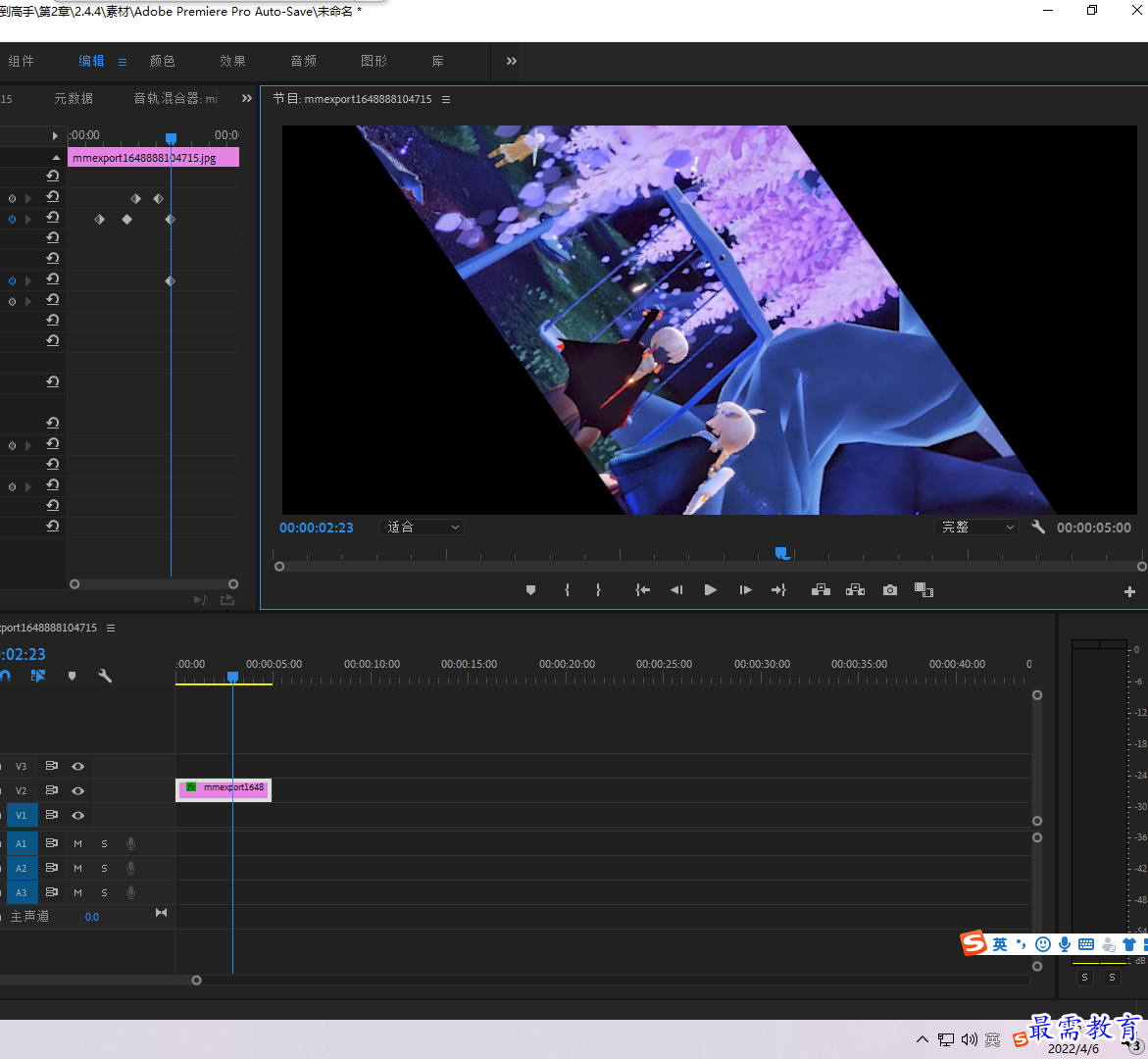Viewport: 1148px width, 1059px height.
Task: Play the program monitor video
Action: [x=710, y=590]
